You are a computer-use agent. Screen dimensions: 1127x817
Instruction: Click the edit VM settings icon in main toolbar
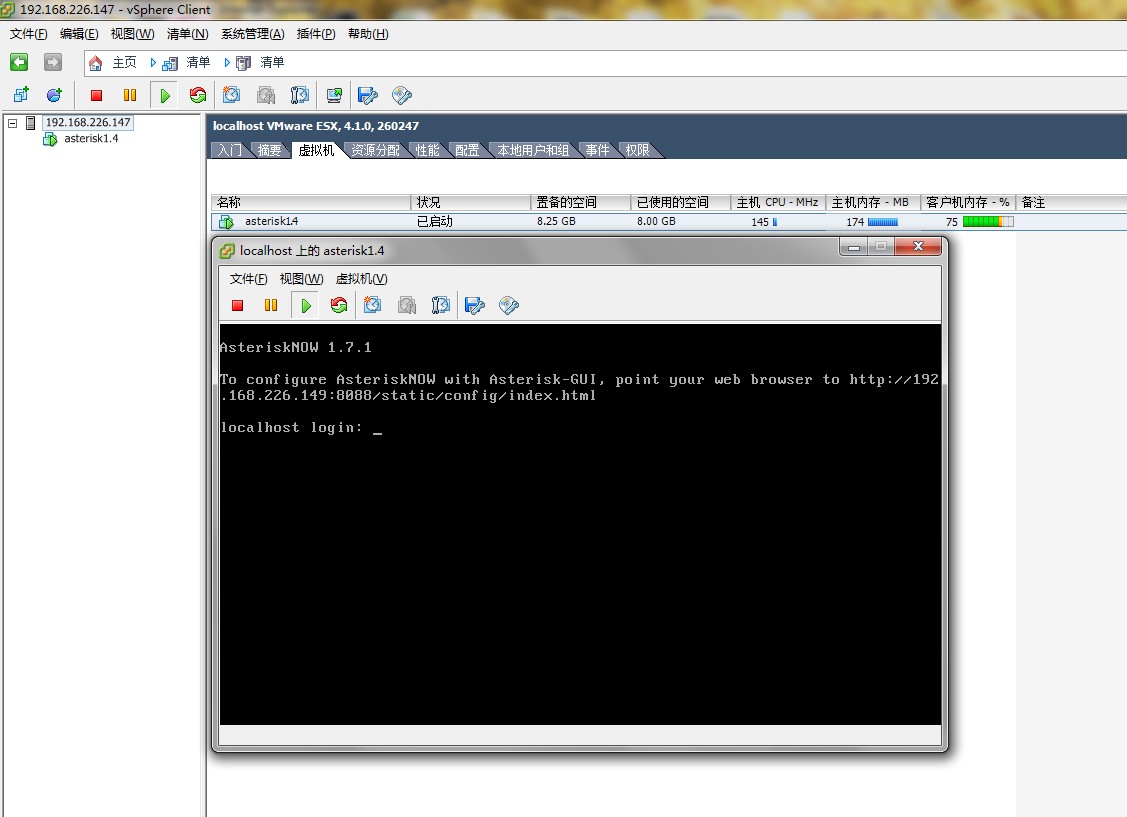367,95
